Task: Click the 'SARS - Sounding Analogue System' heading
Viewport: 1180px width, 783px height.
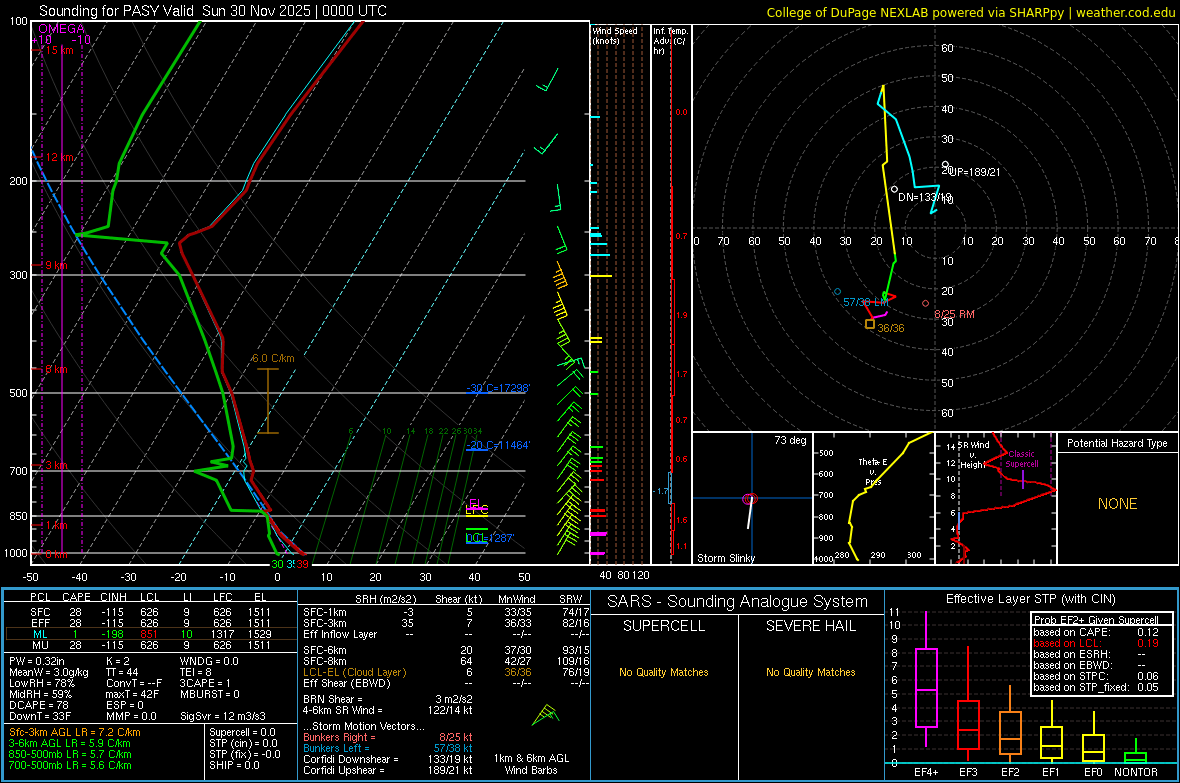Action: click(x=737, y=602)
